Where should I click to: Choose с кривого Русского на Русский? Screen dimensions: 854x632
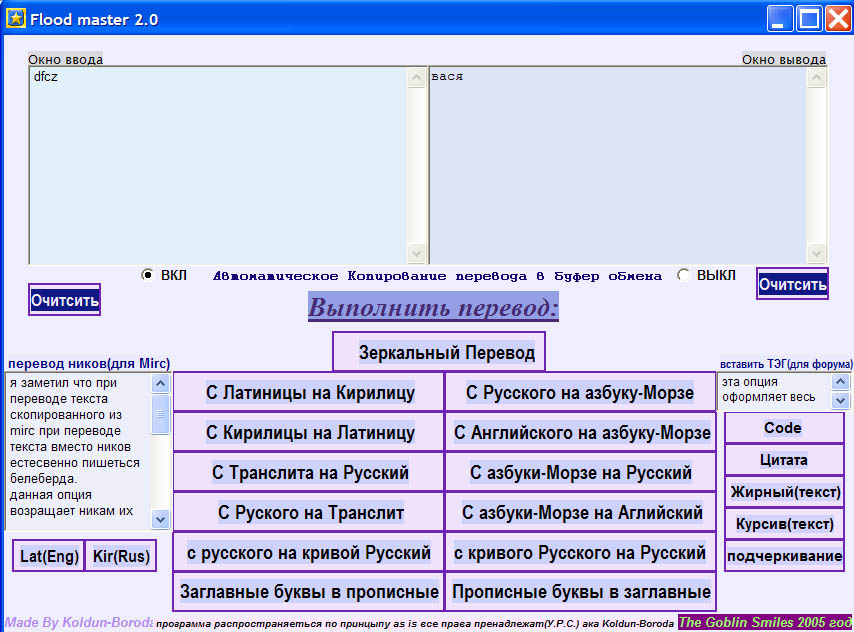tap(581, 552)
